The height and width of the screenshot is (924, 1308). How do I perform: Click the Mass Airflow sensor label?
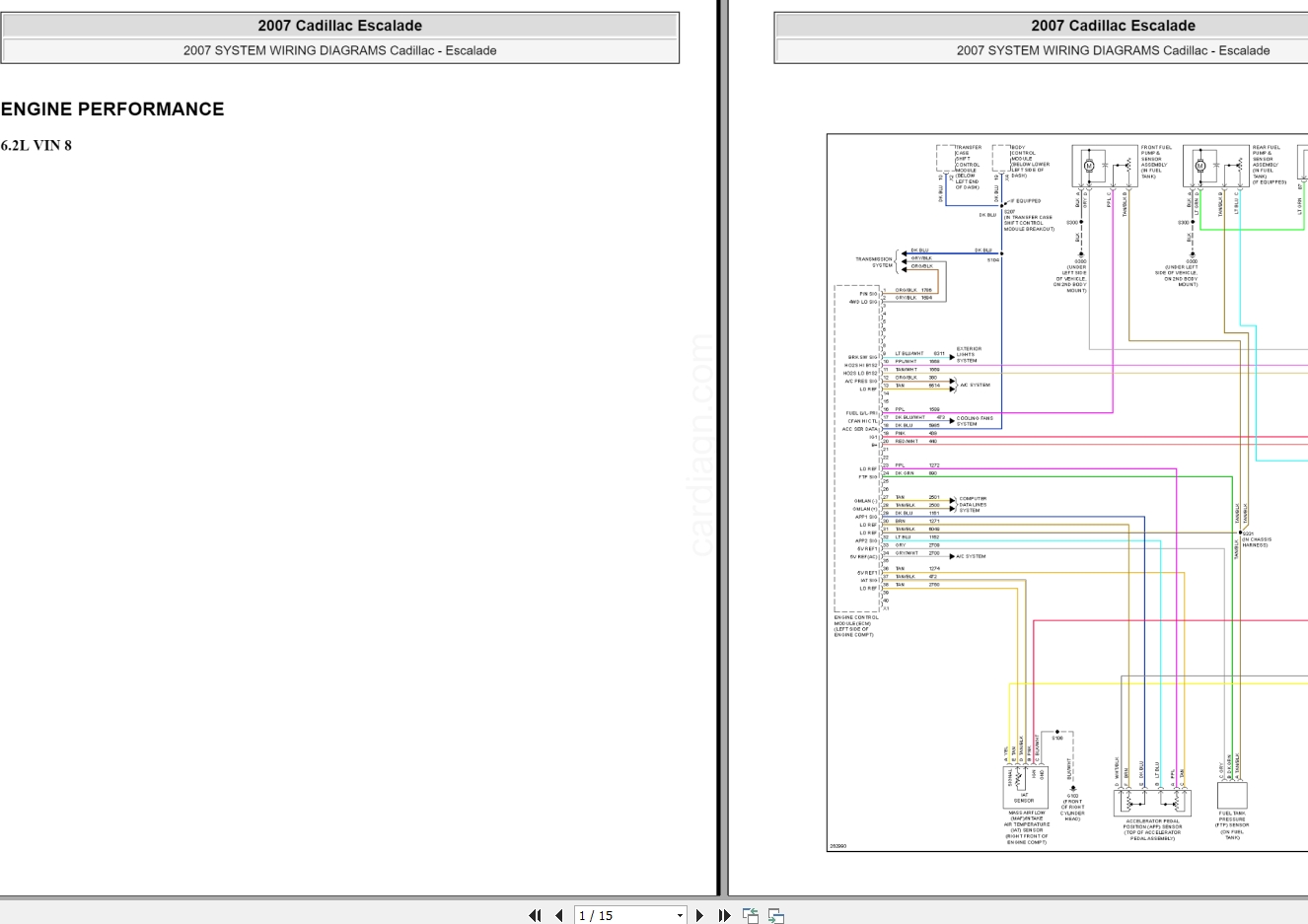tap(1027, 828)
